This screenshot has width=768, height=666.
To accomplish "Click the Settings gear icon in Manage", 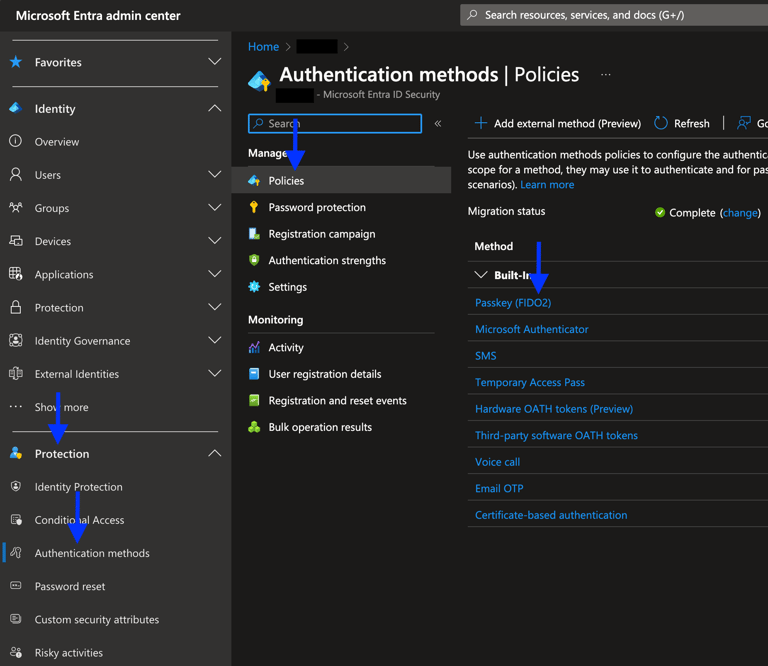I will tap(254, 286).
